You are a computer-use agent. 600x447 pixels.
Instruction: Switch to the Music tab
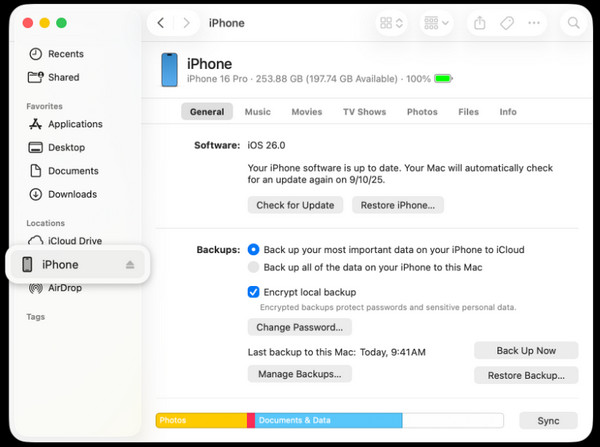click(x=258, y=112)
